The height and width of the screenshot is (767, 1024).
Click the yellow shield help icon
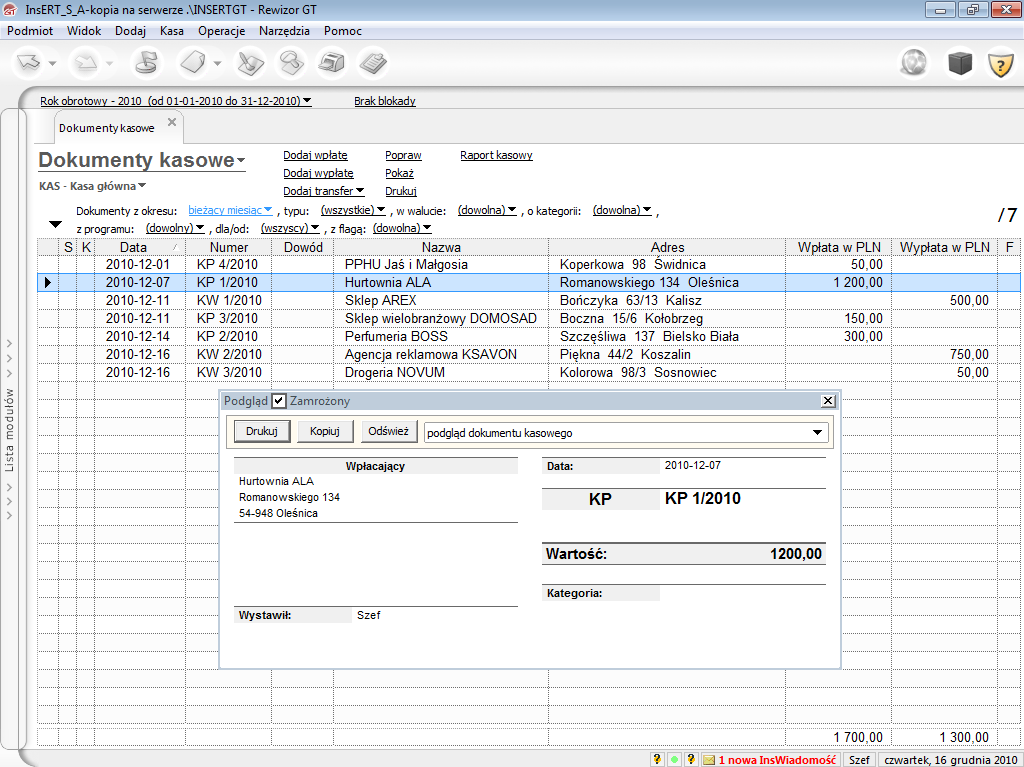pos(1001,64)
